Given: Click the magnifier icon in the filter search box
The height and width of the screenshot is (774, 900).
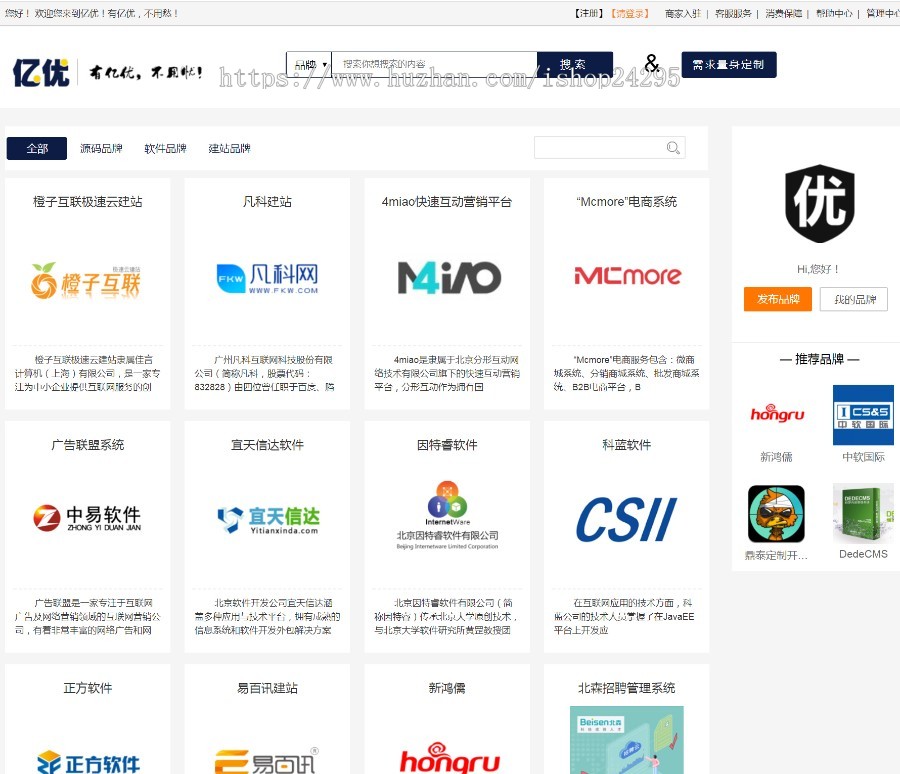Looking at the screenshot, I should [673, 147].
